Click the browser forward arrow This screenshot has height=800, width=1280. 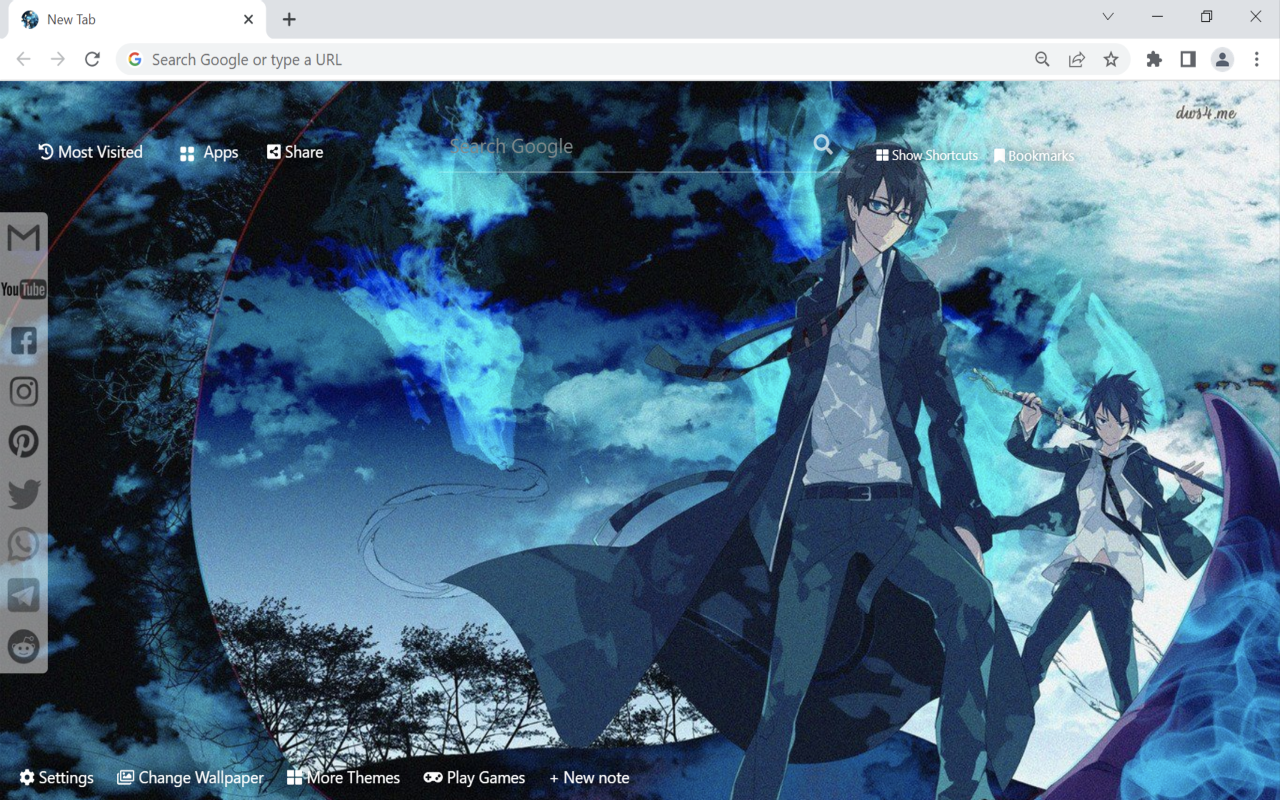(58, 59)
